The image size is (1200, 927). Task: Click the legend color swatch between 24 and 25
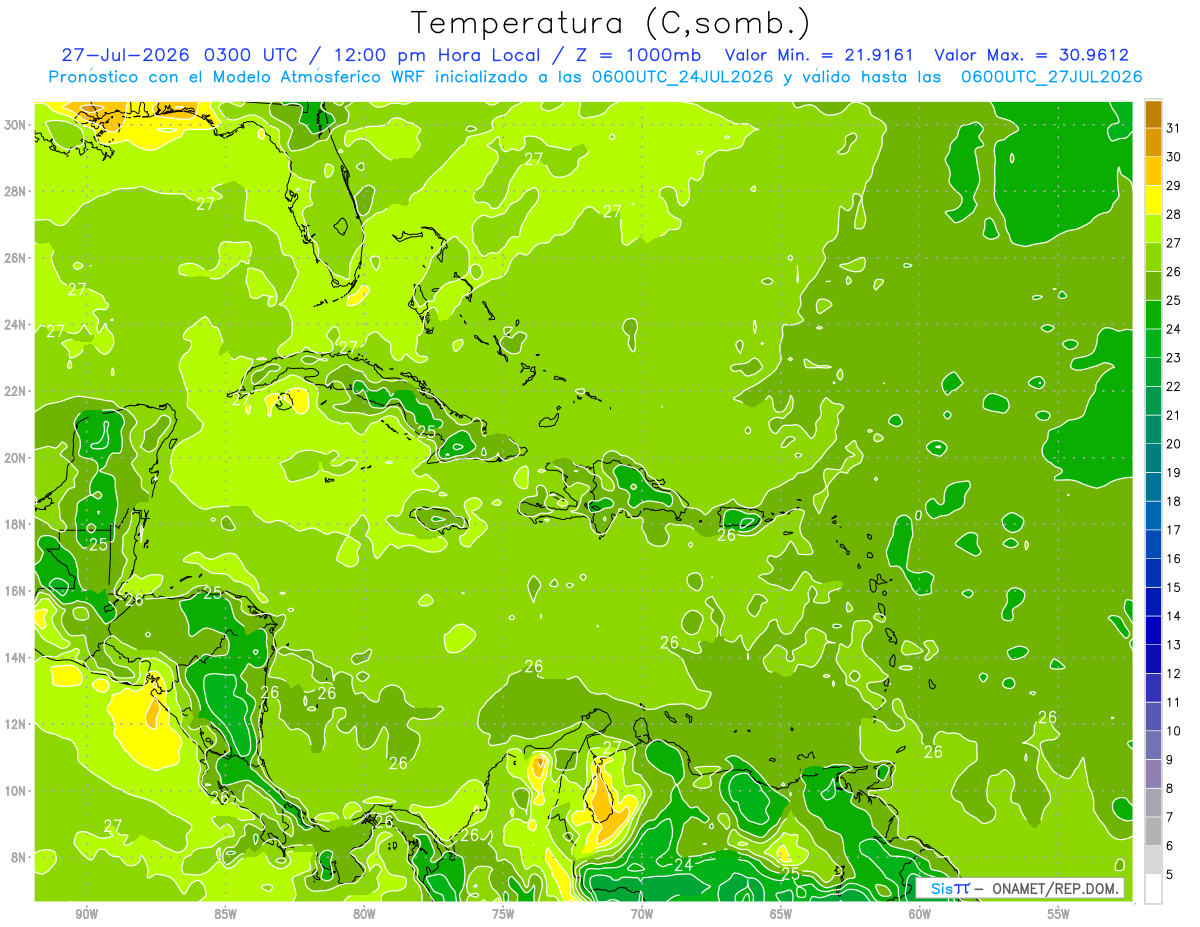tap(1153, 315)
